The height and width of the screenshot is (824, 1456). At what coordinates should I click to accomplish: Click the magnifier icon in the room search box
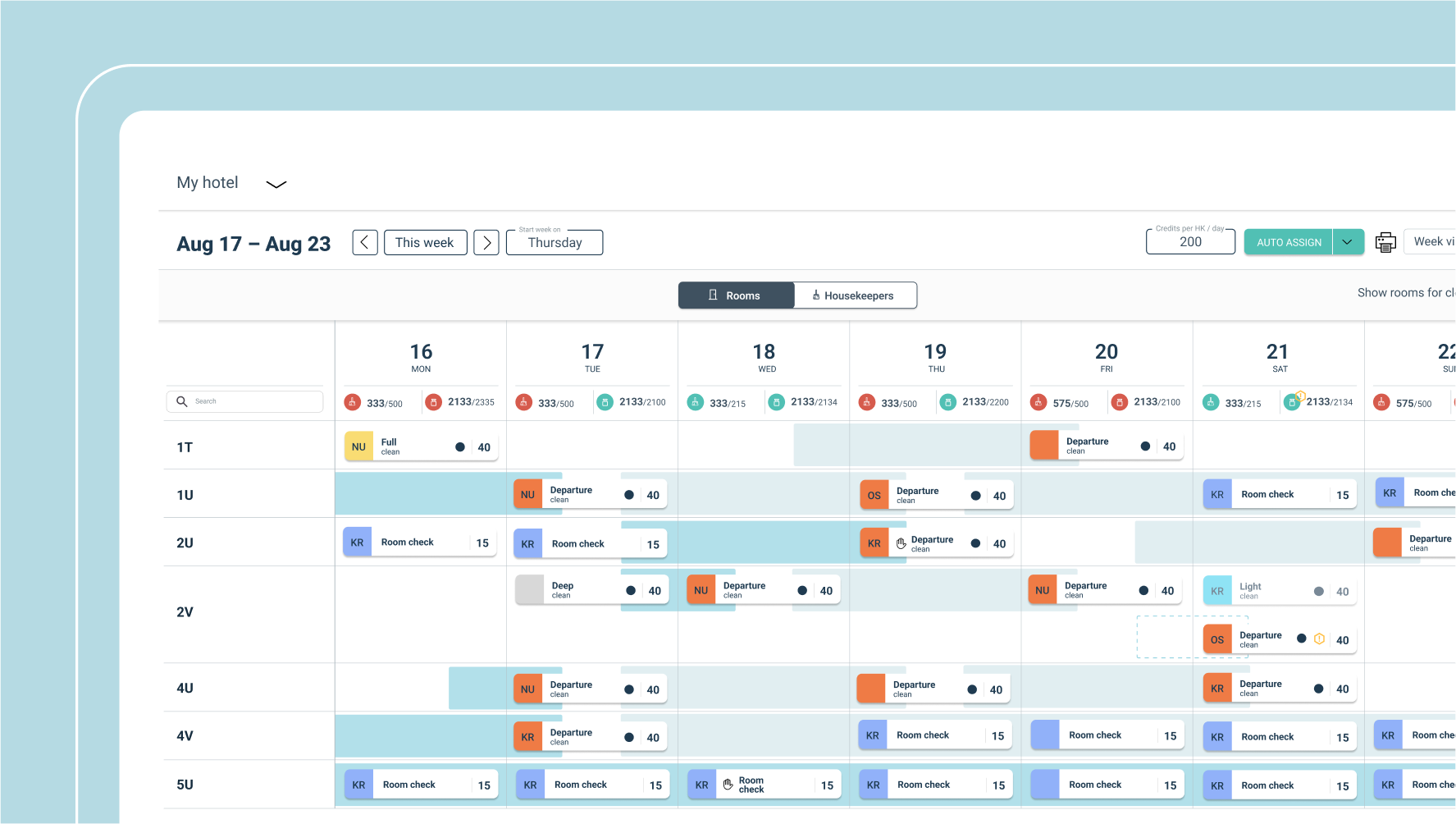click(182, 401)
